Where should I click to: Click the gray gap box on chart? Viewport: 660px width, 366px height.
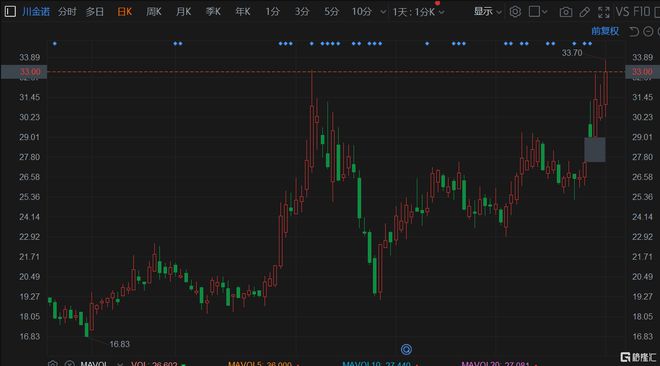(x=595, y=149)
